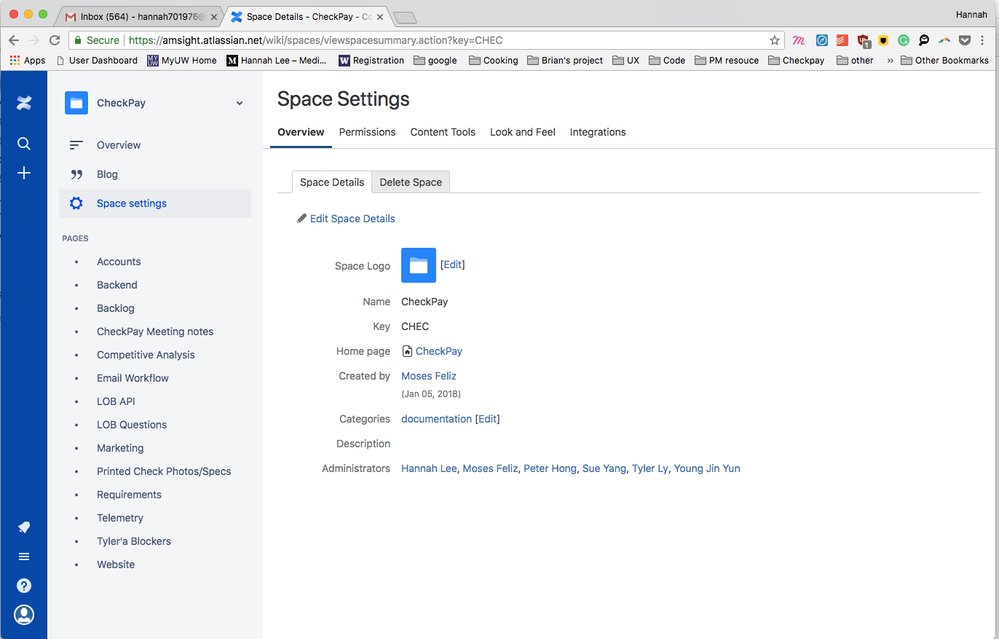The width and height of the screenshot is (999, 639).
Task: Click the Space Logo folder image
Action: pos(418,265)
